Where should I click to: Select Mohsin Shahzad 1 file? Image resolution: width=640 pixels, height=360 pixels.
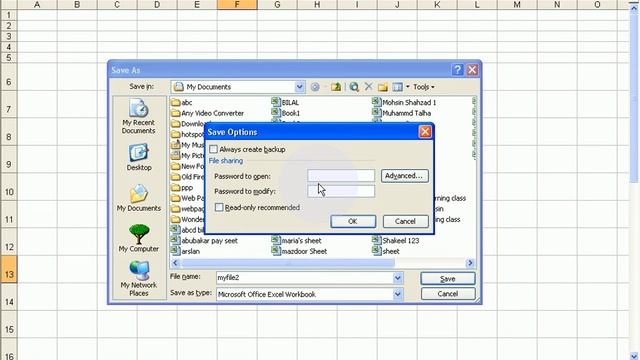[404, 102]
